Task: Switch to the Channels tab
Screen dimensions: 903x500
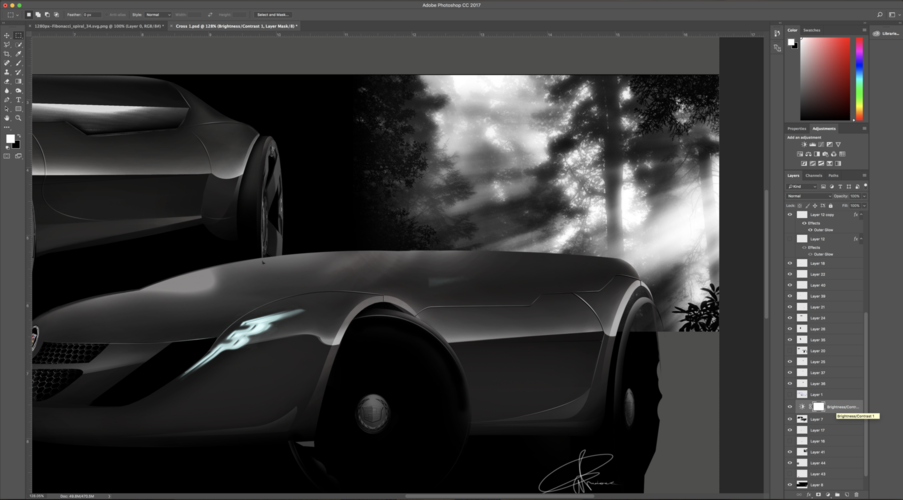Action: (814, 175)
